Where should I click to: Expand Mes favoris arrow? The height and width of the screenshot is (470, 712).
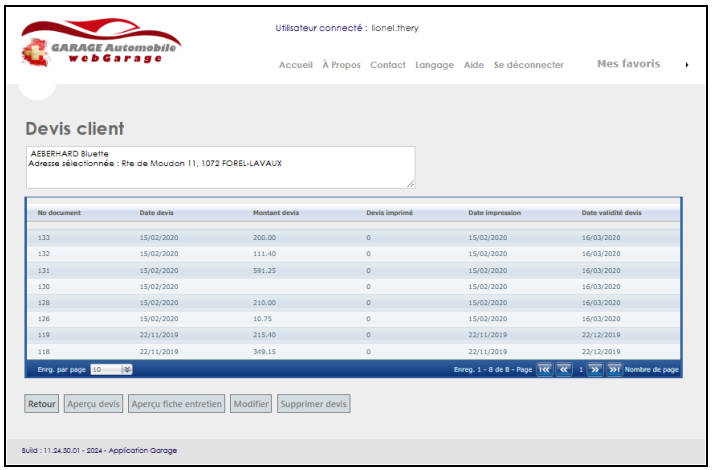(x=686, y=65)
